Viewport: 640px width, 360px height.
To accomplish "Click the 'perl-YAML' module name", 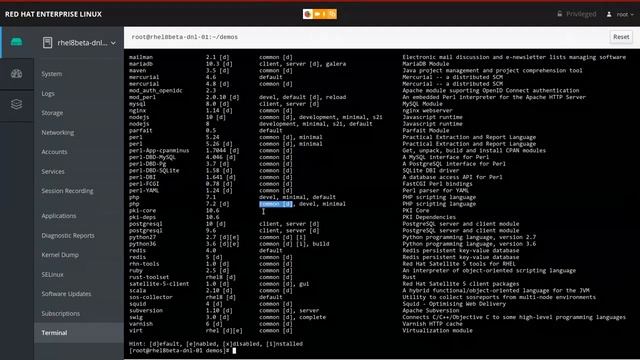I will coord(144,191).
